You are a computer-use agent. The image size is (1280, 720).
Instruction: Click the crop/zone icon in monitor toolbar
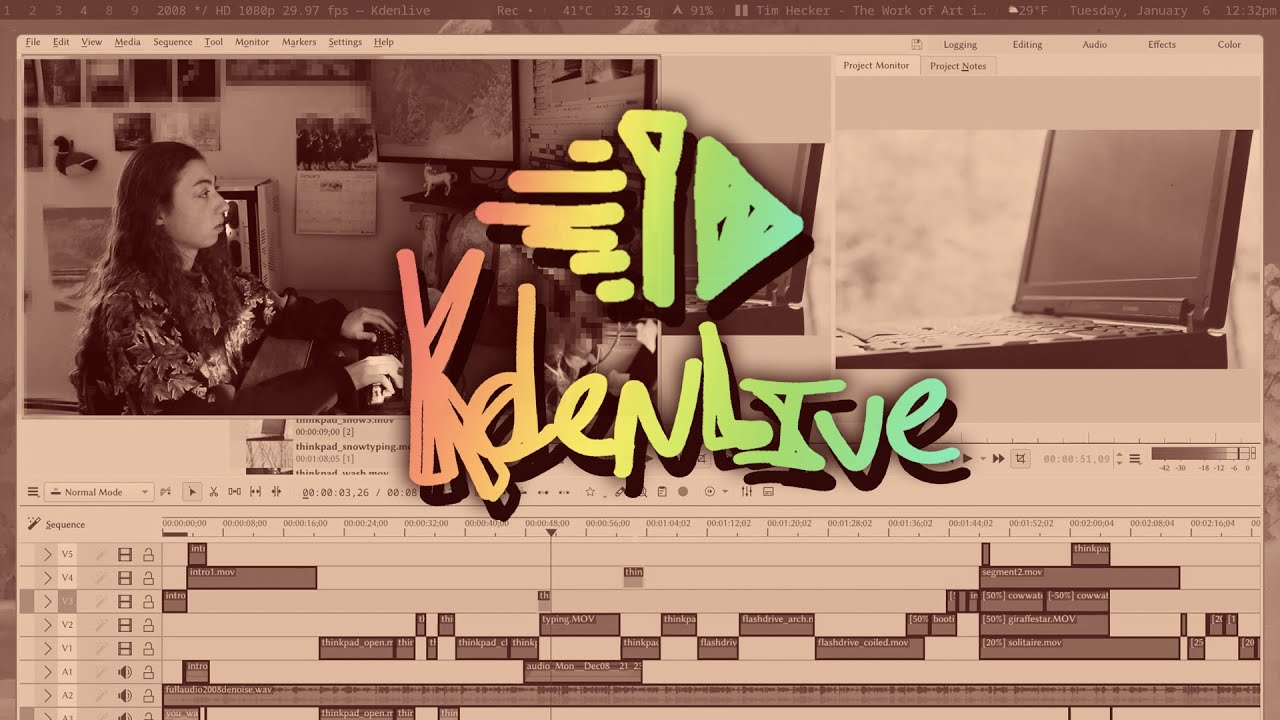point(1020,458)
